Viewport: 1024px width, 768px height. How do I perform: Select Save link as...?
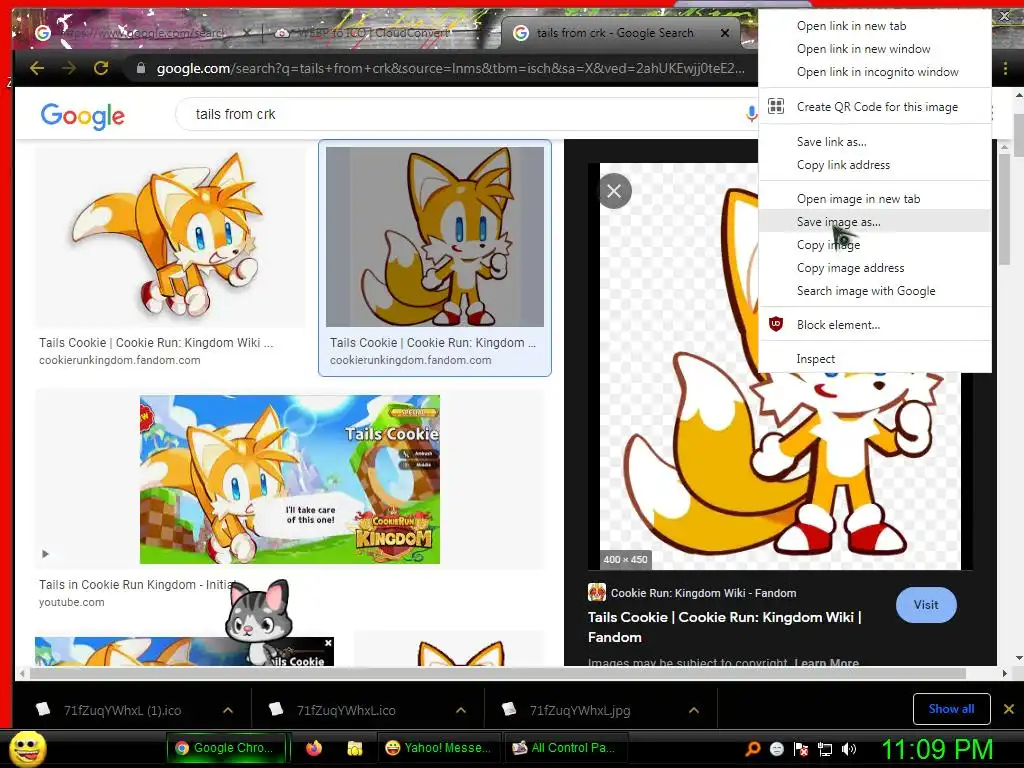tap(874, 142)
